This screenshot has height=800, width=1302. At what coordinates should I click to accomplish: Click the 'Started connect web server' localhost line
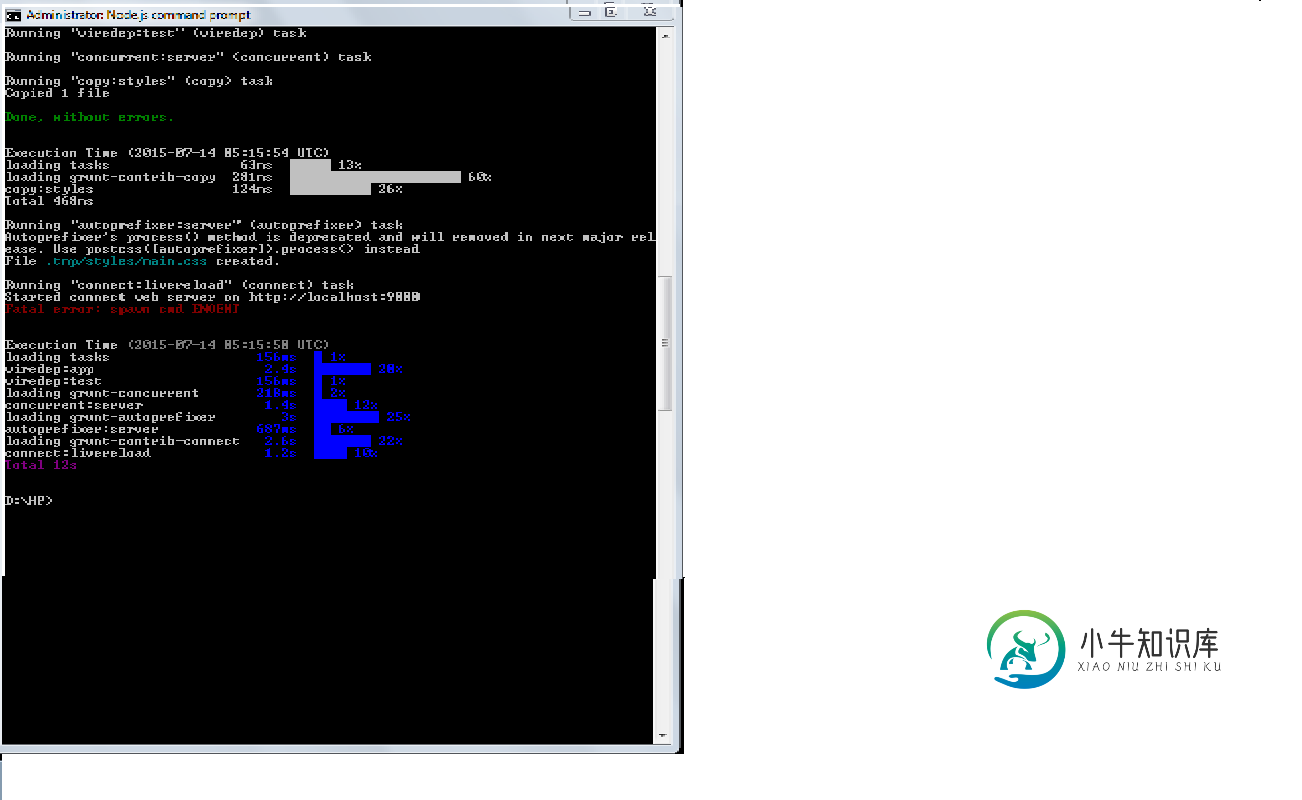click(212, 297)
